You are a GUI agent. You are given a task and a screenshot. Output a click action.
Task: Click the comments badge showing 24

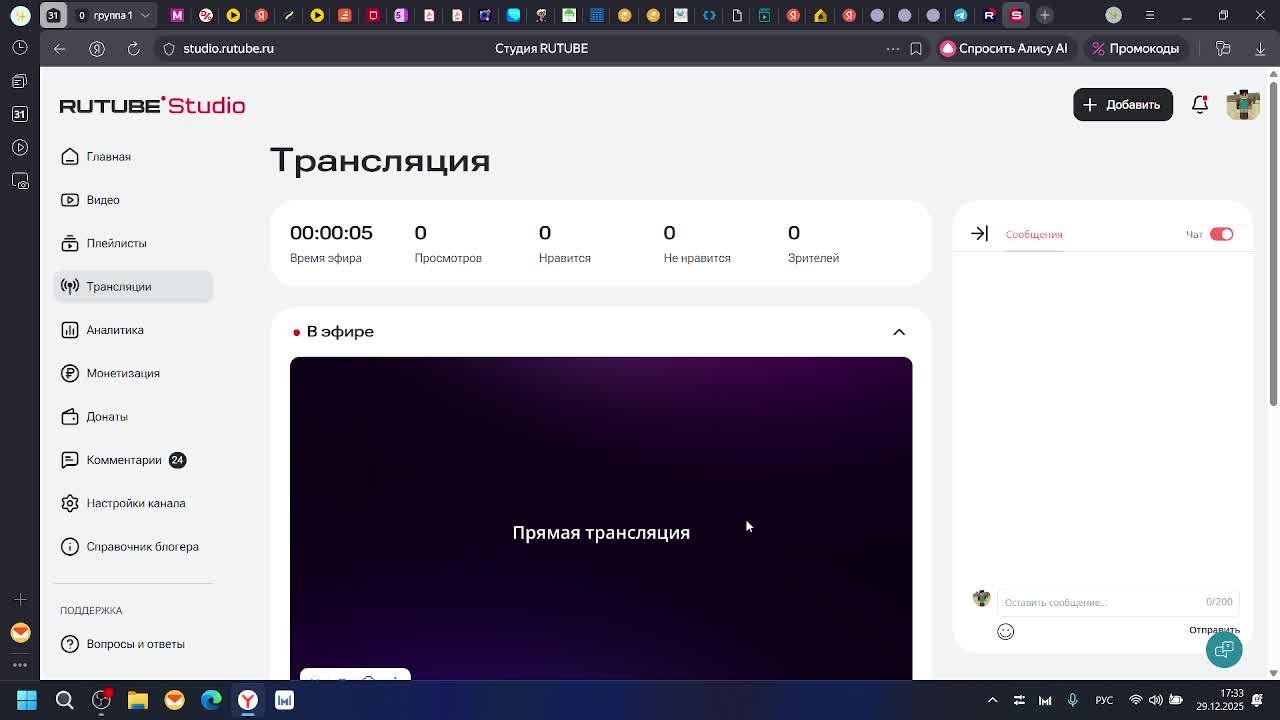(177, 460)
